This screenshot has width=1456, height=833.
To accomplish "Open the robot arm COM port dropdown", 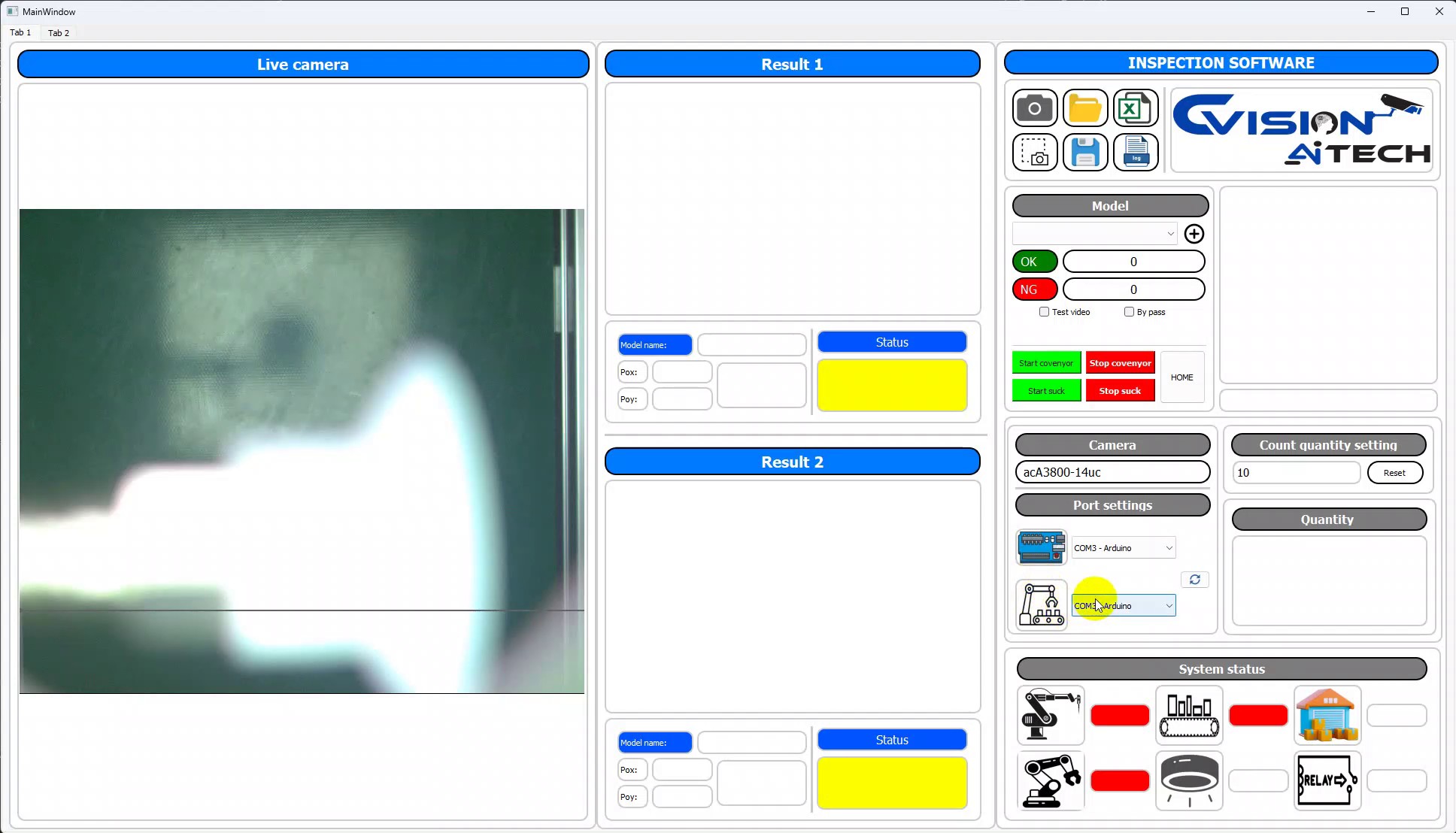I will click(1124, 606).
